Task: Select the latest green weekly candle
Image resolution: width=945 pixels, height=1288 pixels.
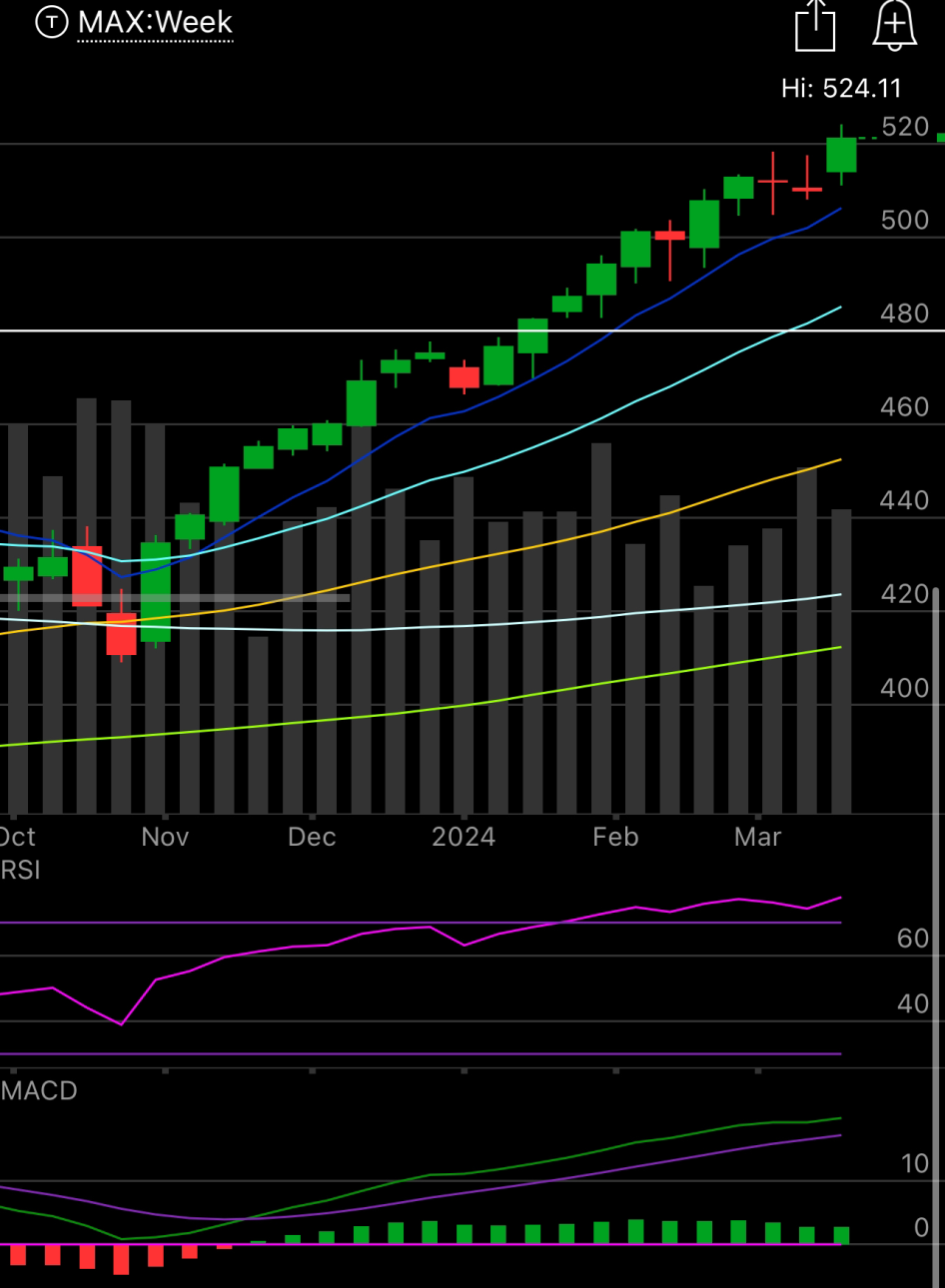Action: click(x=841, y=155)
